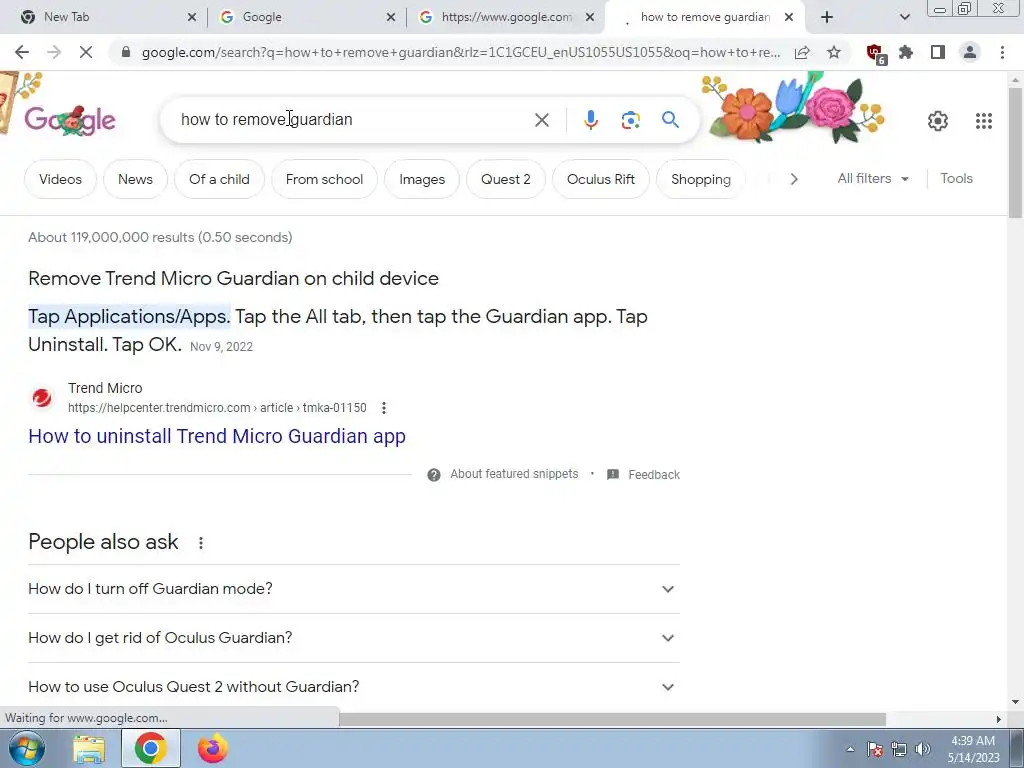Select the 'From school' filter chip
This screenshot has height=768, width=1024.
point(325,179)
